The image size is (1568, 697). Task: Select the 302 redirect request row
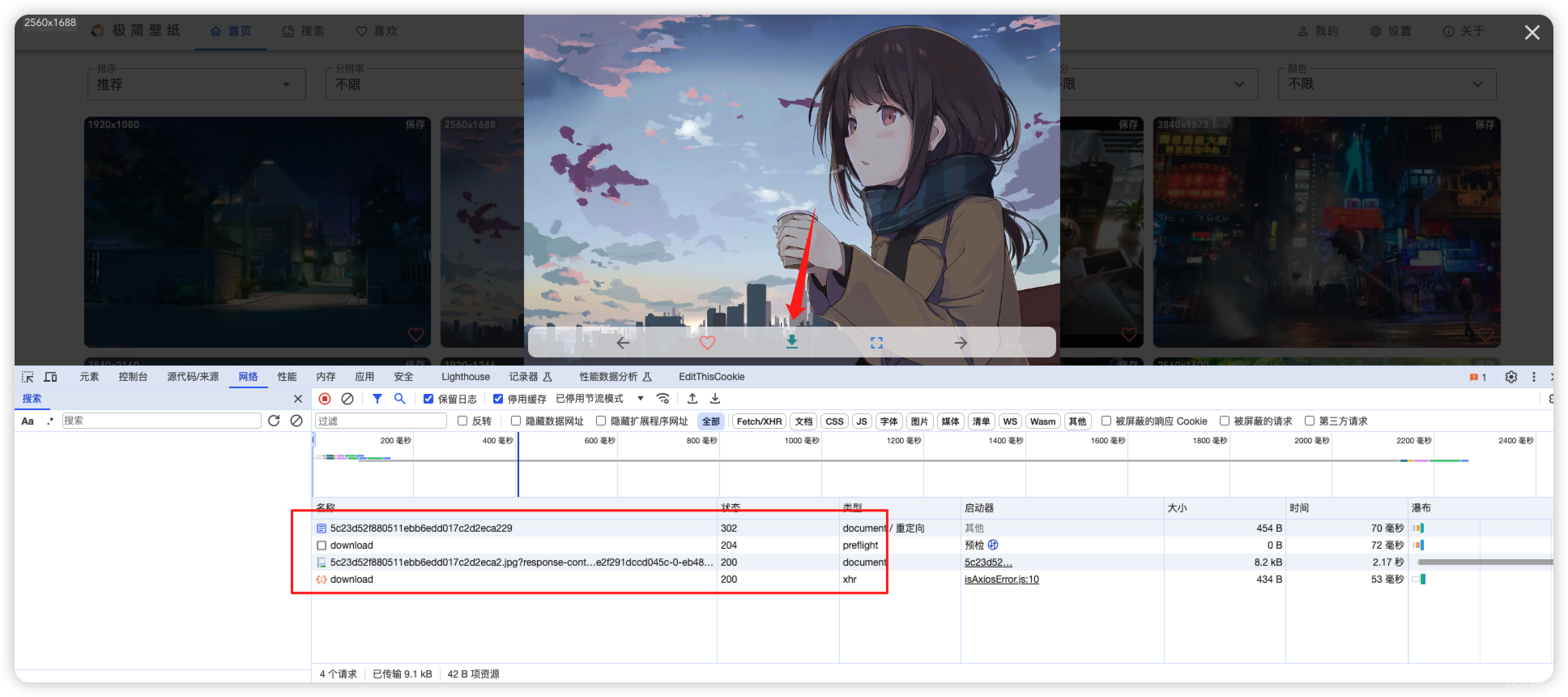click(x=931, y=528)
